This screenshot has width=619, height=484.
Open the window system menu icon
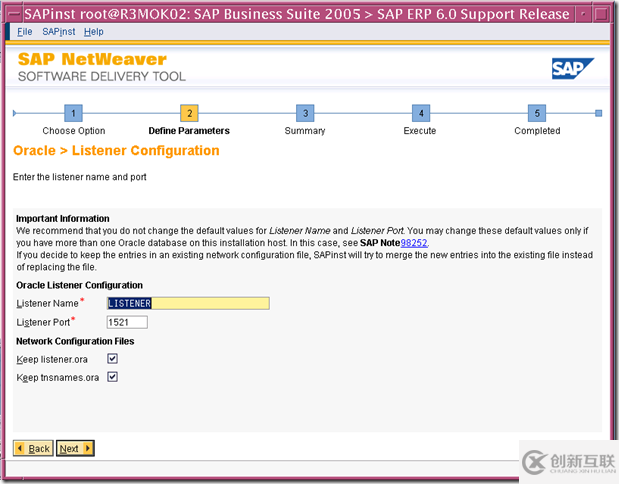tap(15, 15)
